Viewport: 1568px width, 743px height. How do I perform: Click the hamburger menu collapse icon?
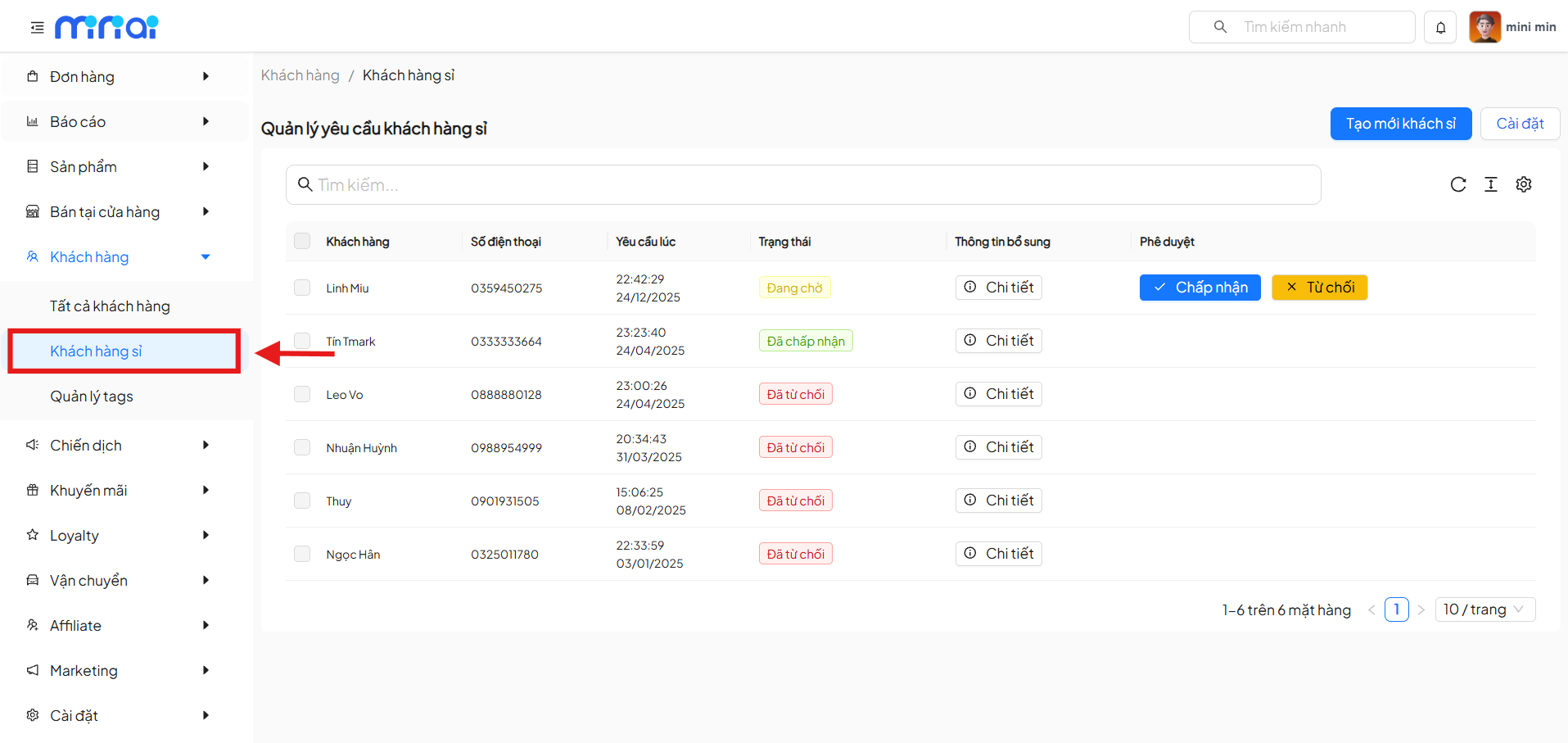(37, 28)
